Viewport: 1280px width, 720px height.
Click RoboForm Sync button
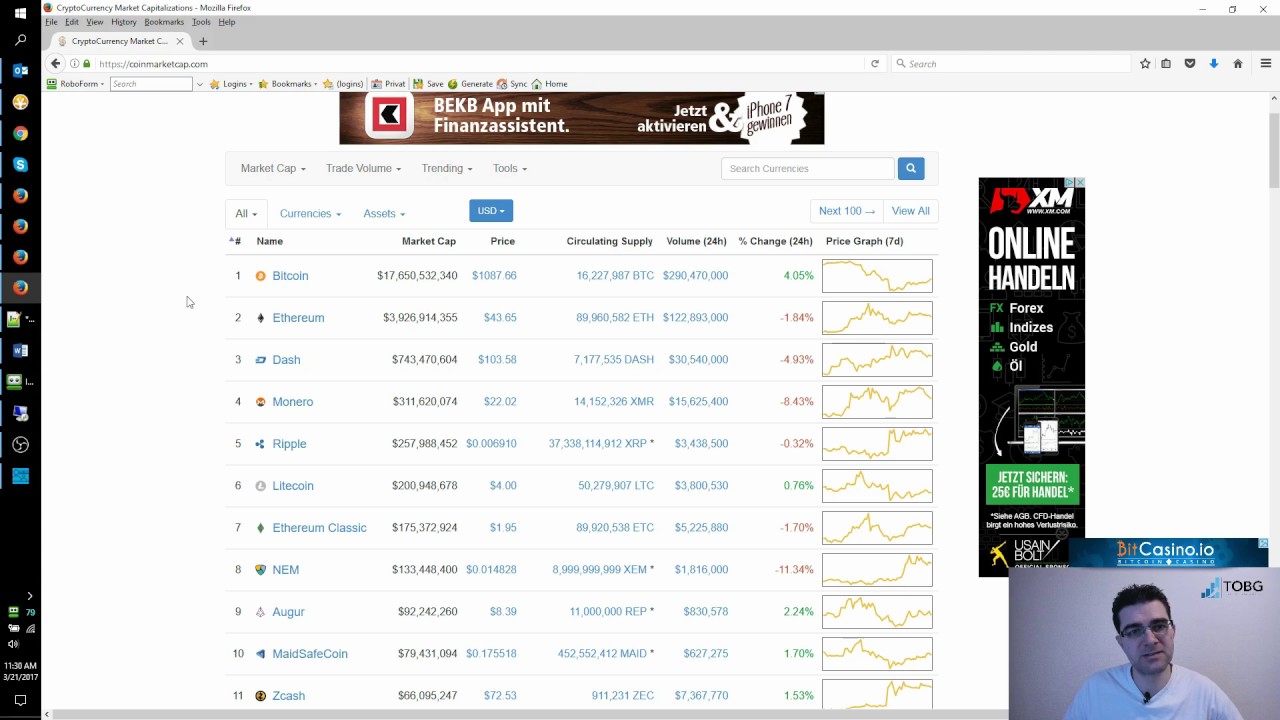[512, 84]
